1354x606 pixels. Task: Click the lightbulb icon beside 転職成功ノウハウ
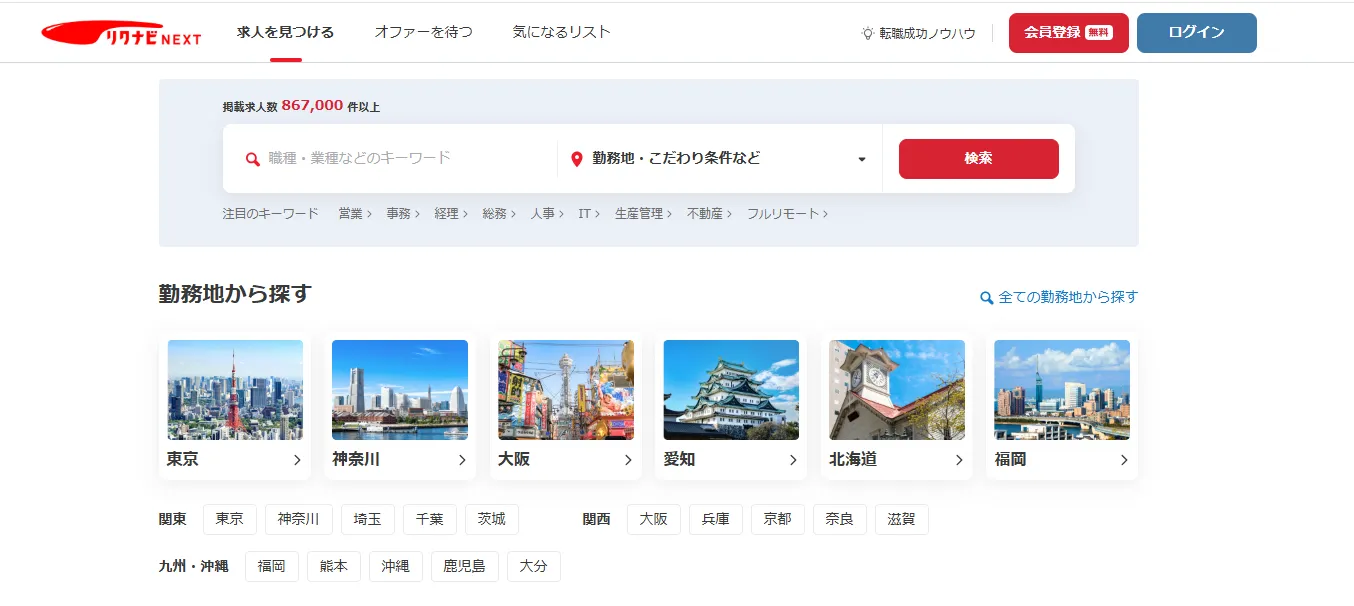[x=868, y=33]
